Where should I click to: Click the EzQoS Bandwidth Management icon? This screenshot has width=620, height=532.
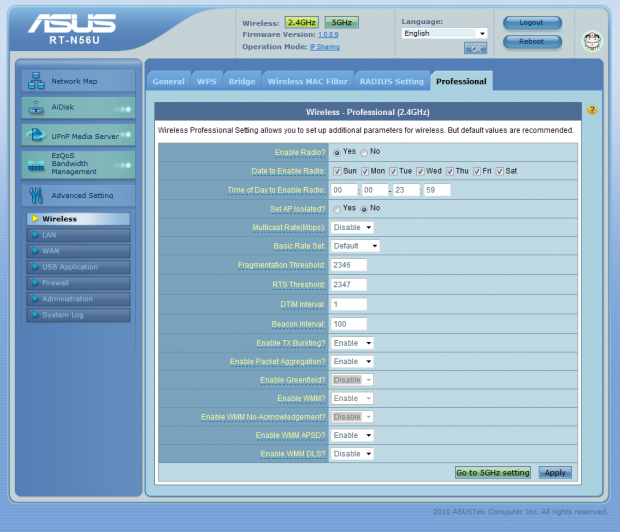click(36, 165)
